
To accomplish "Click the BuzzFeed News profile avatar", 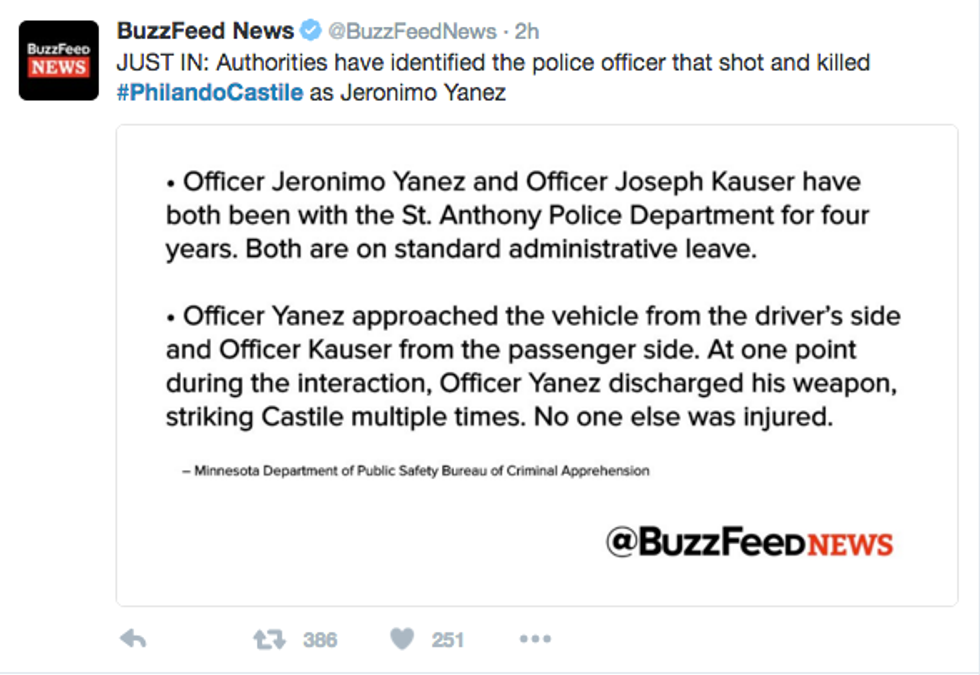I will coord(59,60).
